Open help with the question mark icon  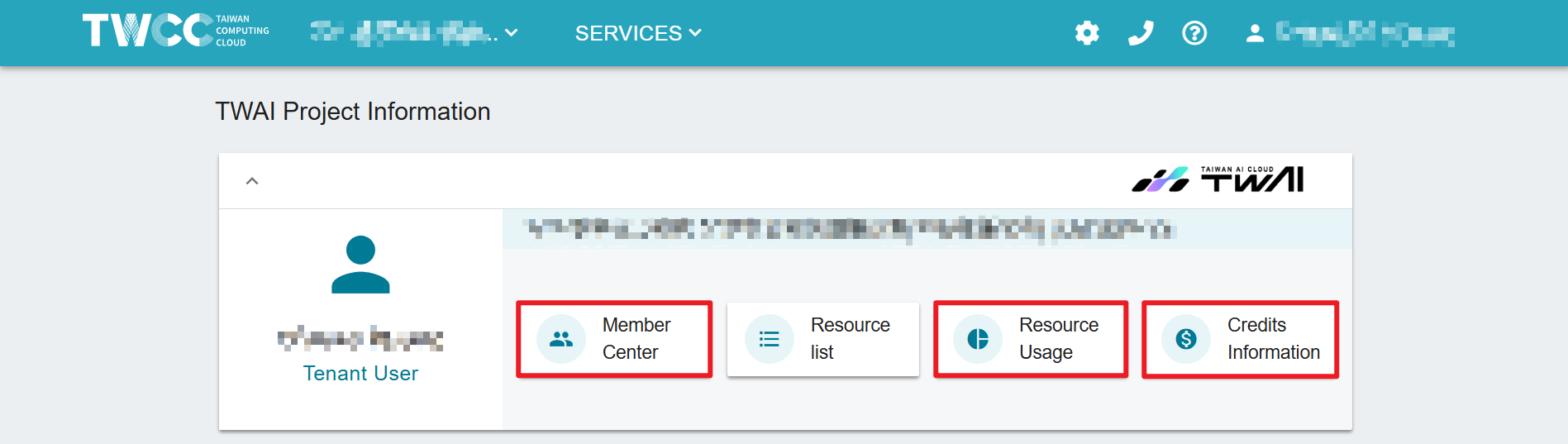tap(1194, 33)
